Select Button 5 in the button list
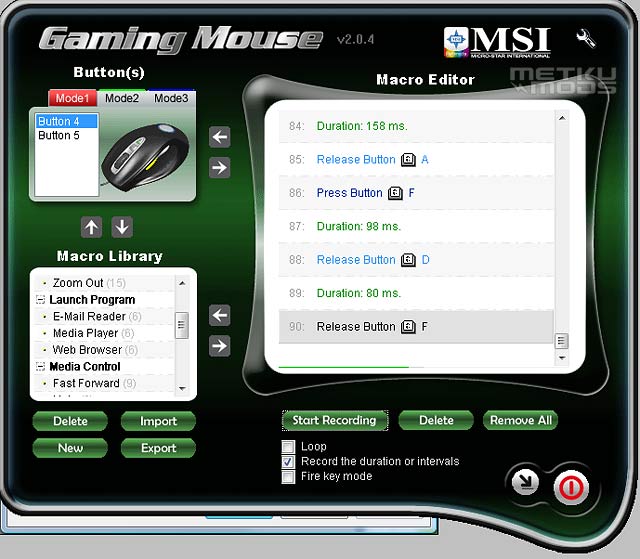640x559 pixels. (x=67, y=135)
